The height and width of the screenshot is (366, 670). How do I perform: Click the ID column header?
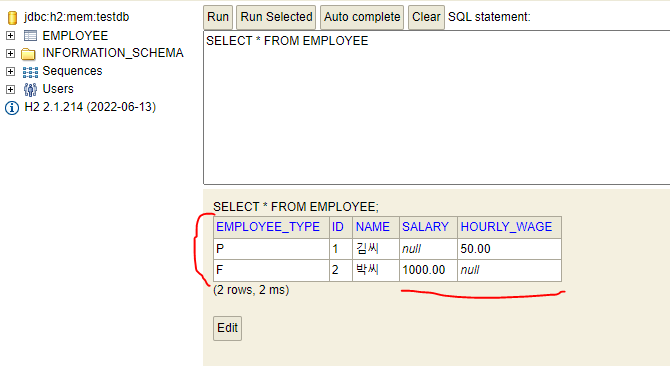coord(341,227)
